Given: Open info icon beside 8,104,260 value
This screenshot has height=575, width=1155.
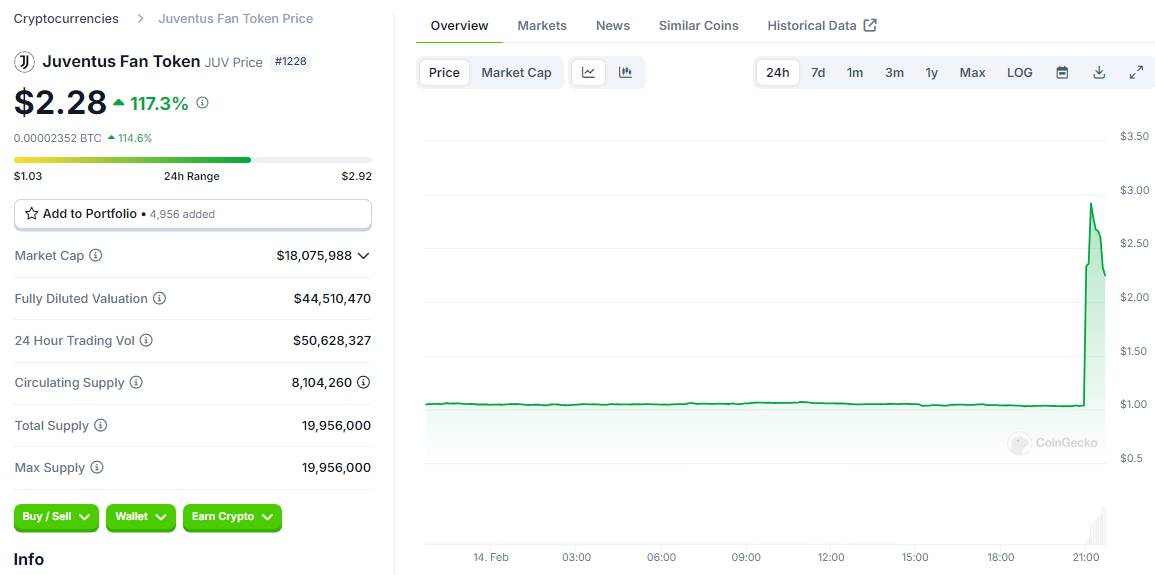Looking at the screenshot, I should 364,382.
